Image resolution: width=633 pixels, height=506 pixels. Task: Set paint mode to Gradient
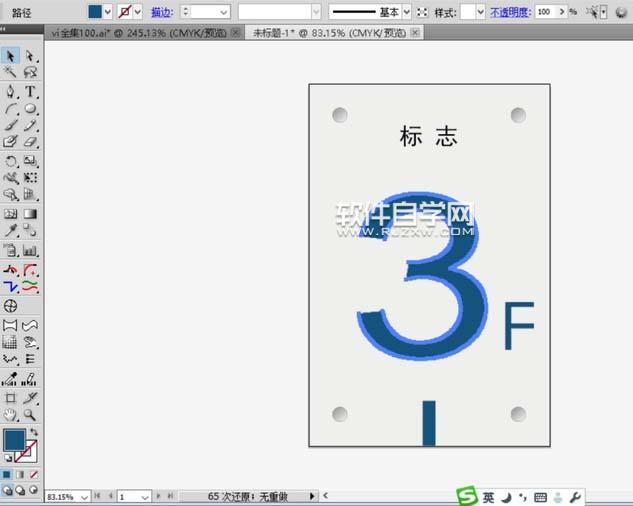click(x=20, y=474)
